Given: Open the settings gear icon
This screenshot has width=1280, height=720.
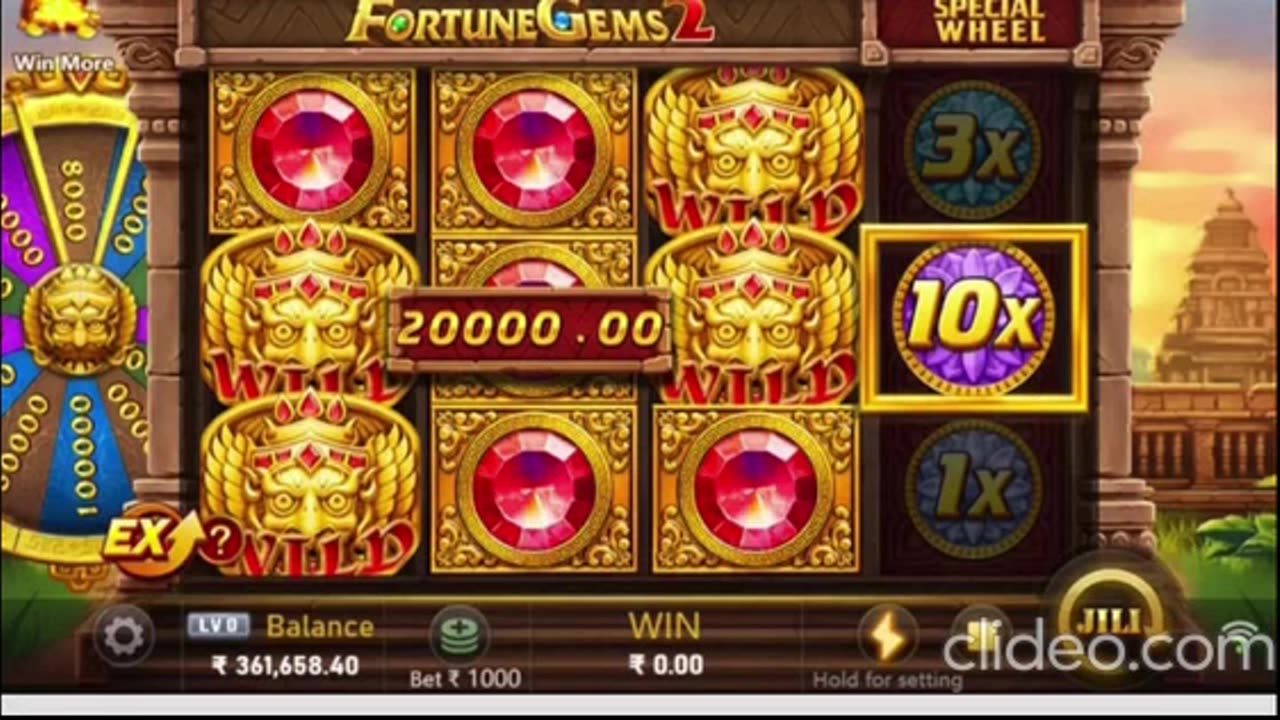Looking at the screenshot, I should 124,637.
